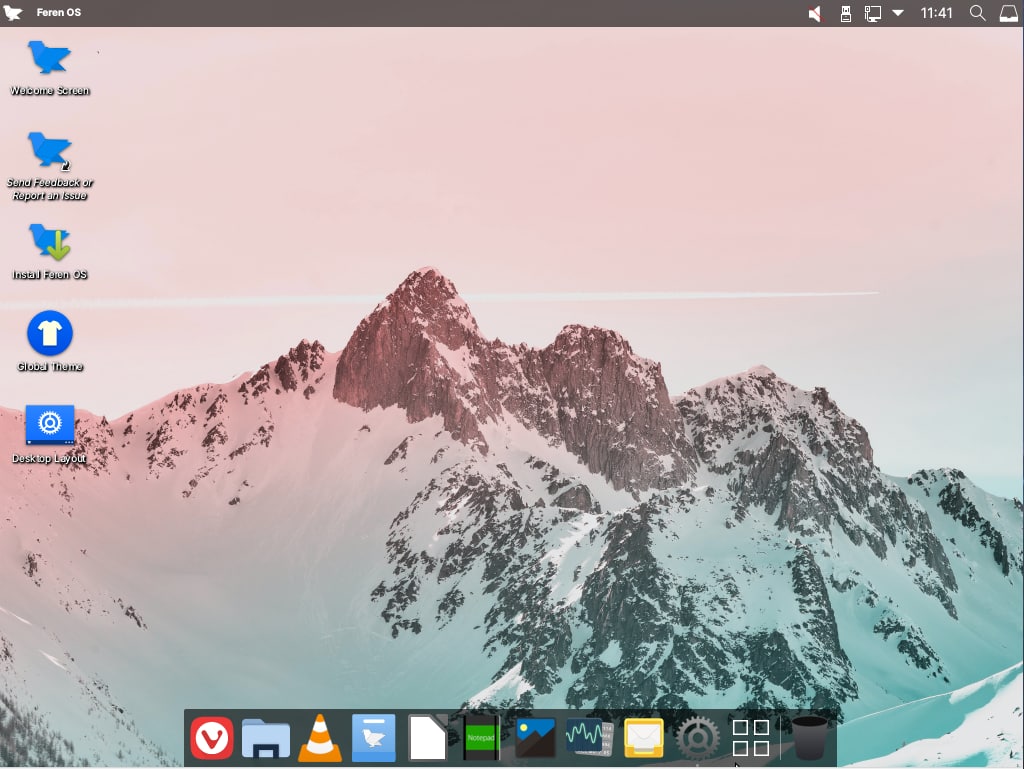Launch Notepad from the dock
The height and width of the screenshot is (769, 1024).
(x=481, y=738)
